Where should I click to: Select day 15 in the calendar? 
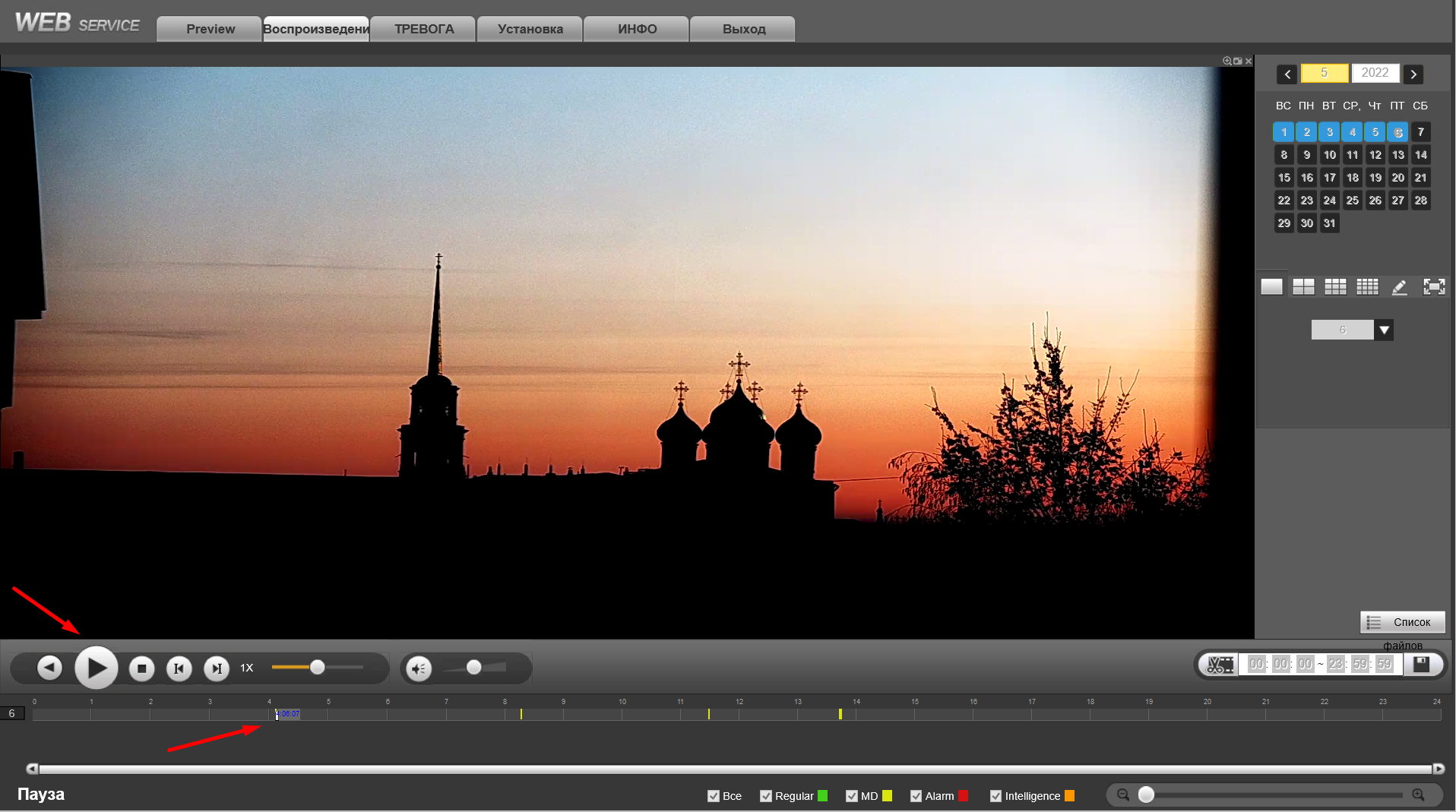(x=1283, y=178)
